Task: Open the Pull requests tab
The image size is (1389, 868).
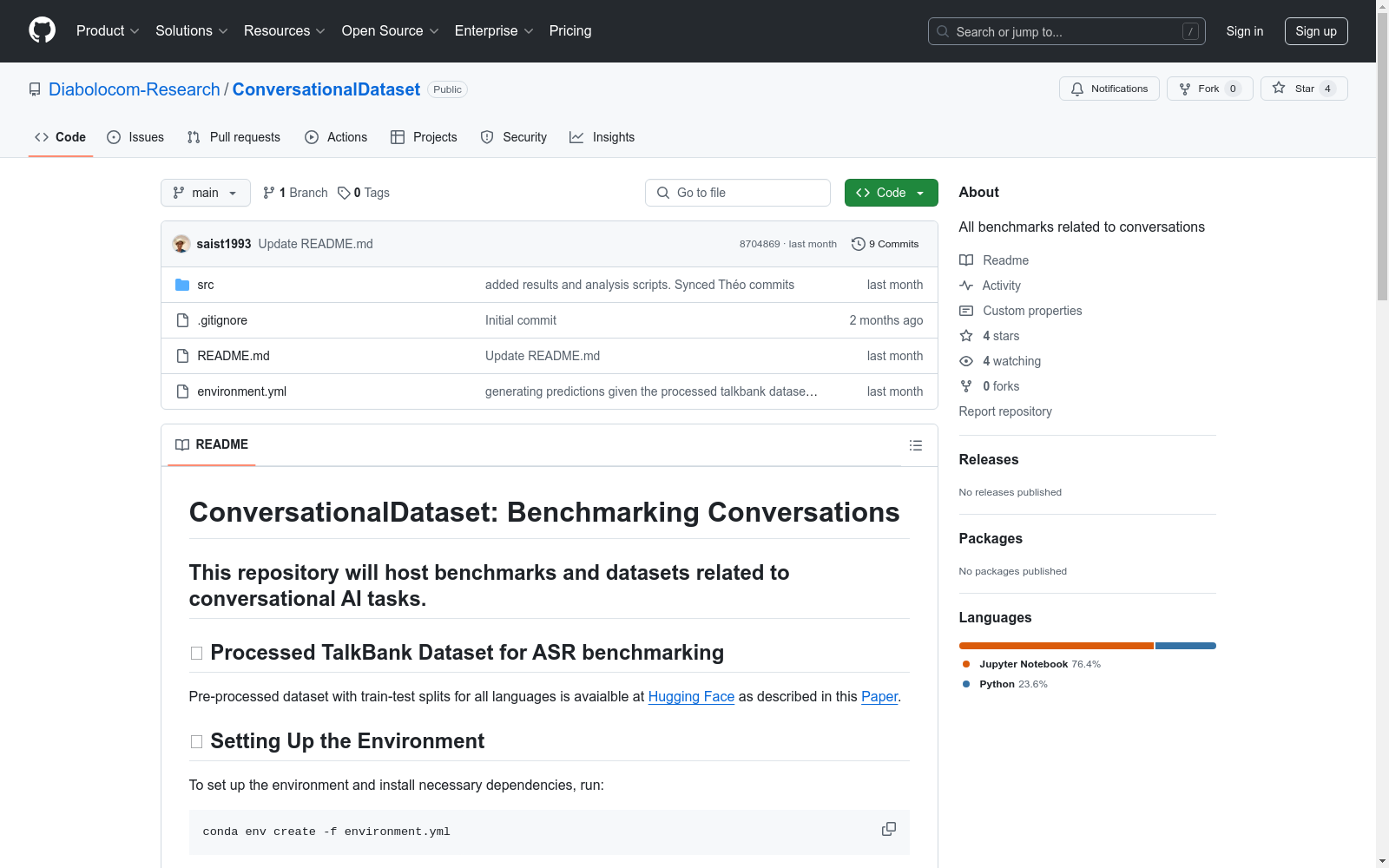Action: click(x=234, y=137)
